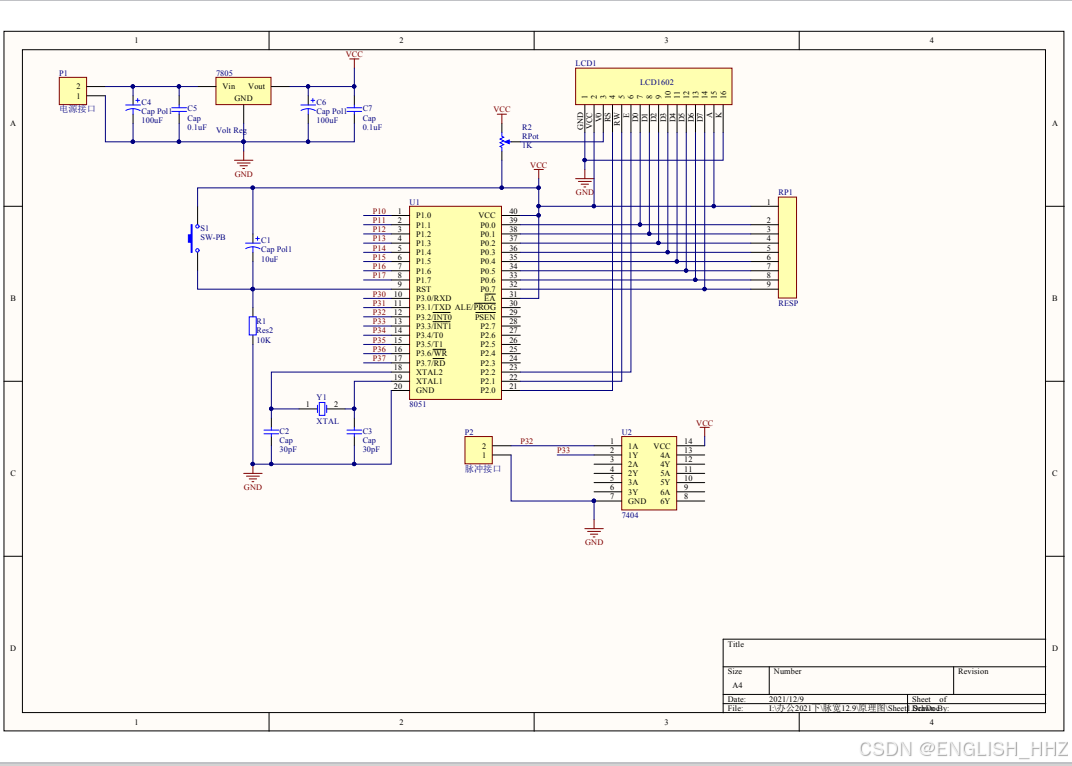This screenshot has height=766, width=1072.
Task: Click the 2021/12/9 date value
Action: 785,700
